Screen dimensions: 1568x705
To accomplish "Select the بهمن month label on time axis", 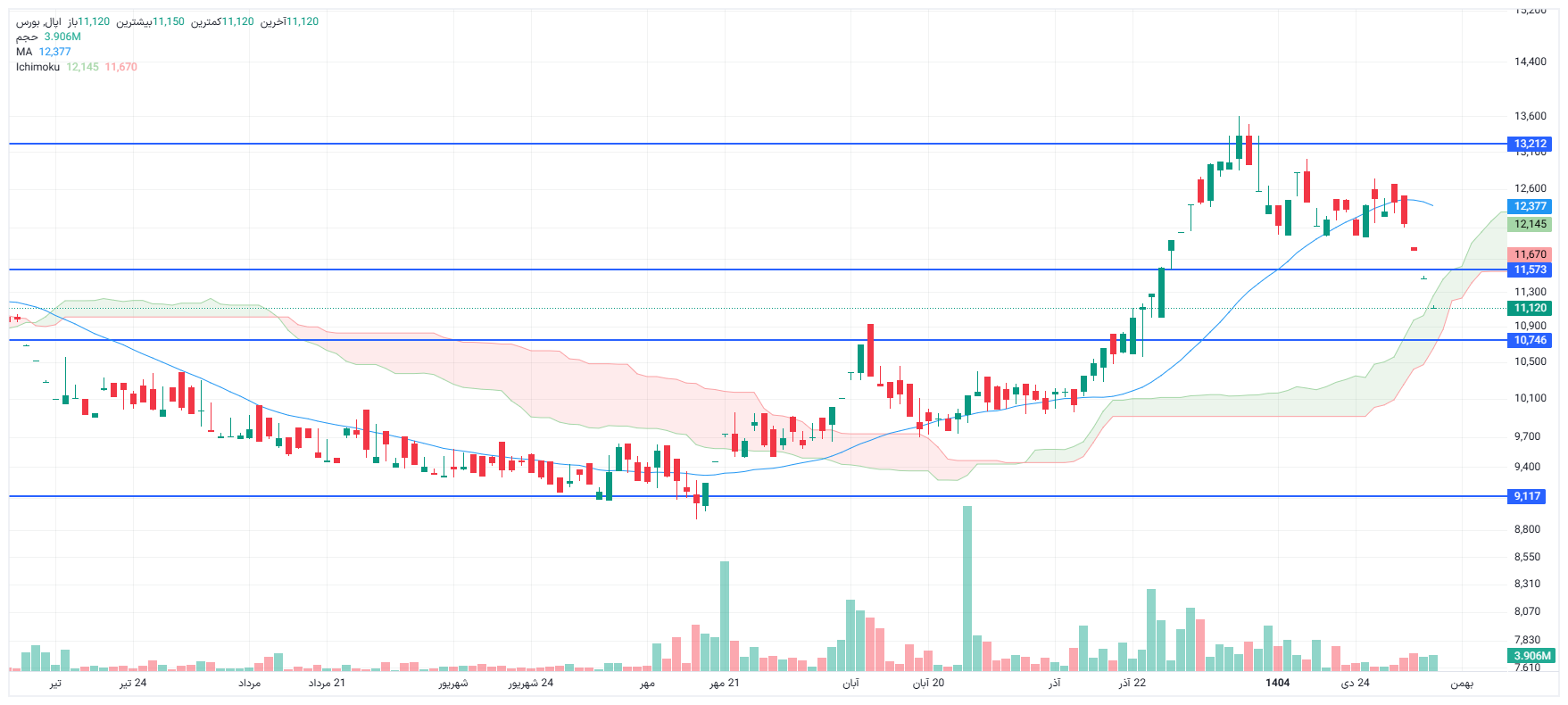I will pyautogui.click(x=1461, y=683).
